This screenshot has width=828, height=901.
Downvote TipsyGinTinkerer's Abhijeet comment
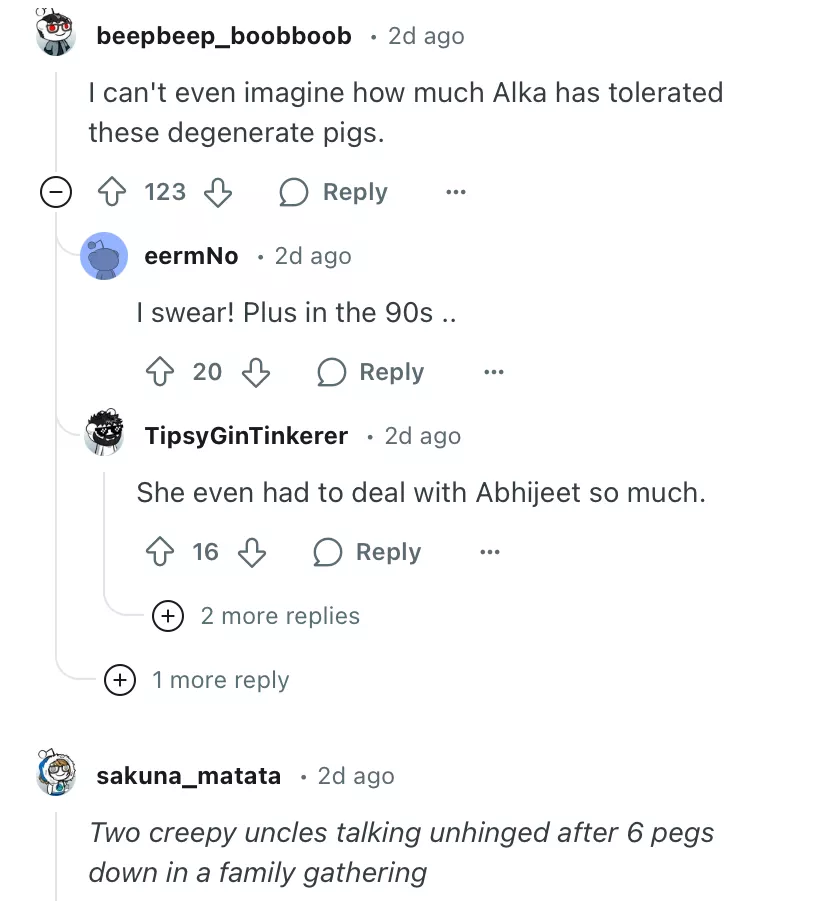coord(253,552)
